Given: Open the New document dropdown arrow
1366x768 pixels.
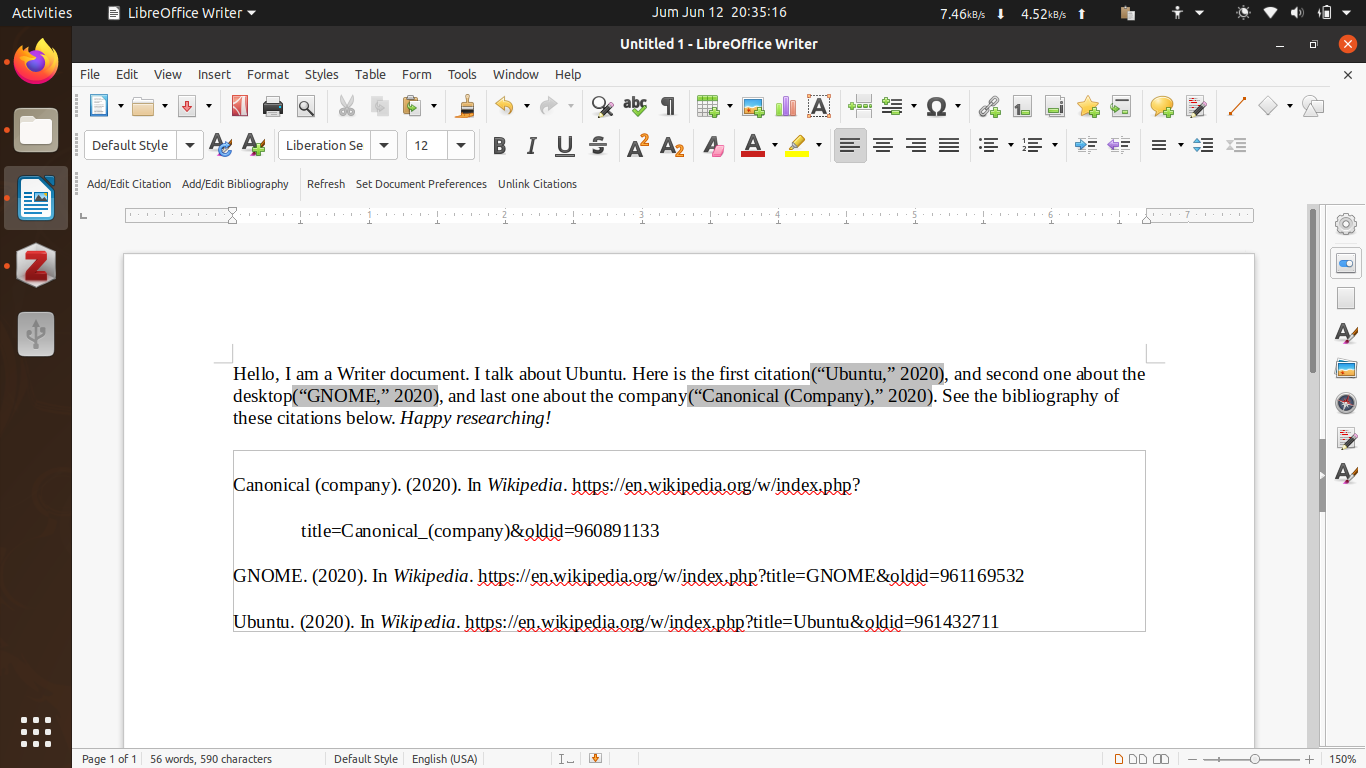Looking at the screenshot, I should [120, 106].
